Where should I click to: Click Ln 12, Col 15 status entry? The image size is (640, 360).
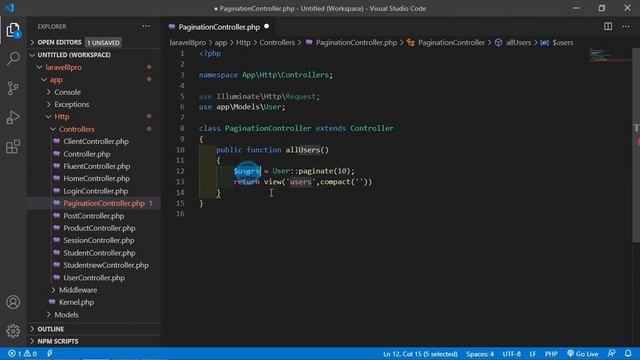point(420,353)
